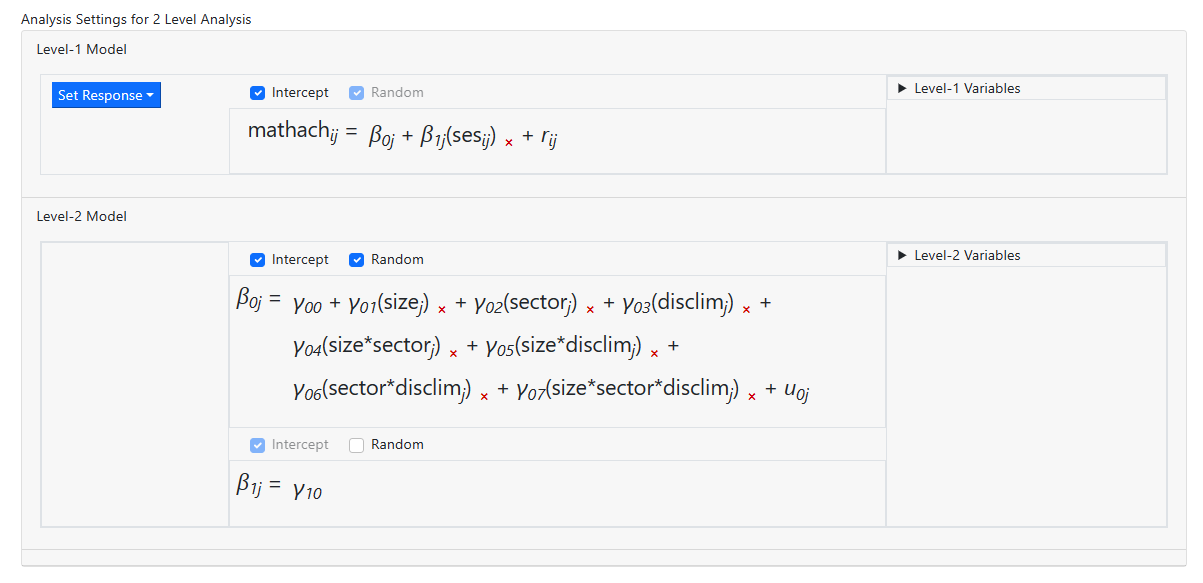Remove the disclim predictor term
Screen dimensions: 1203x583
746,310
